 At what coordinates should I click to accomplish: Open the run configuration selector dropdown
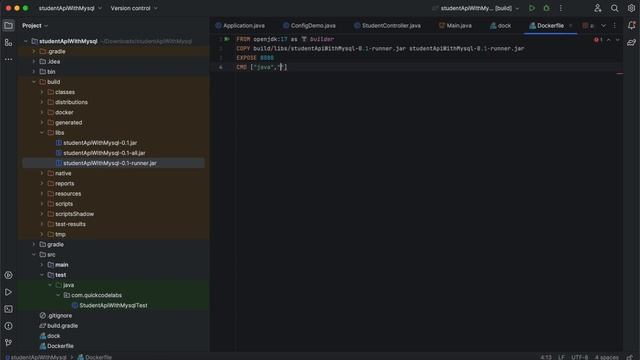tap(476, 8)
